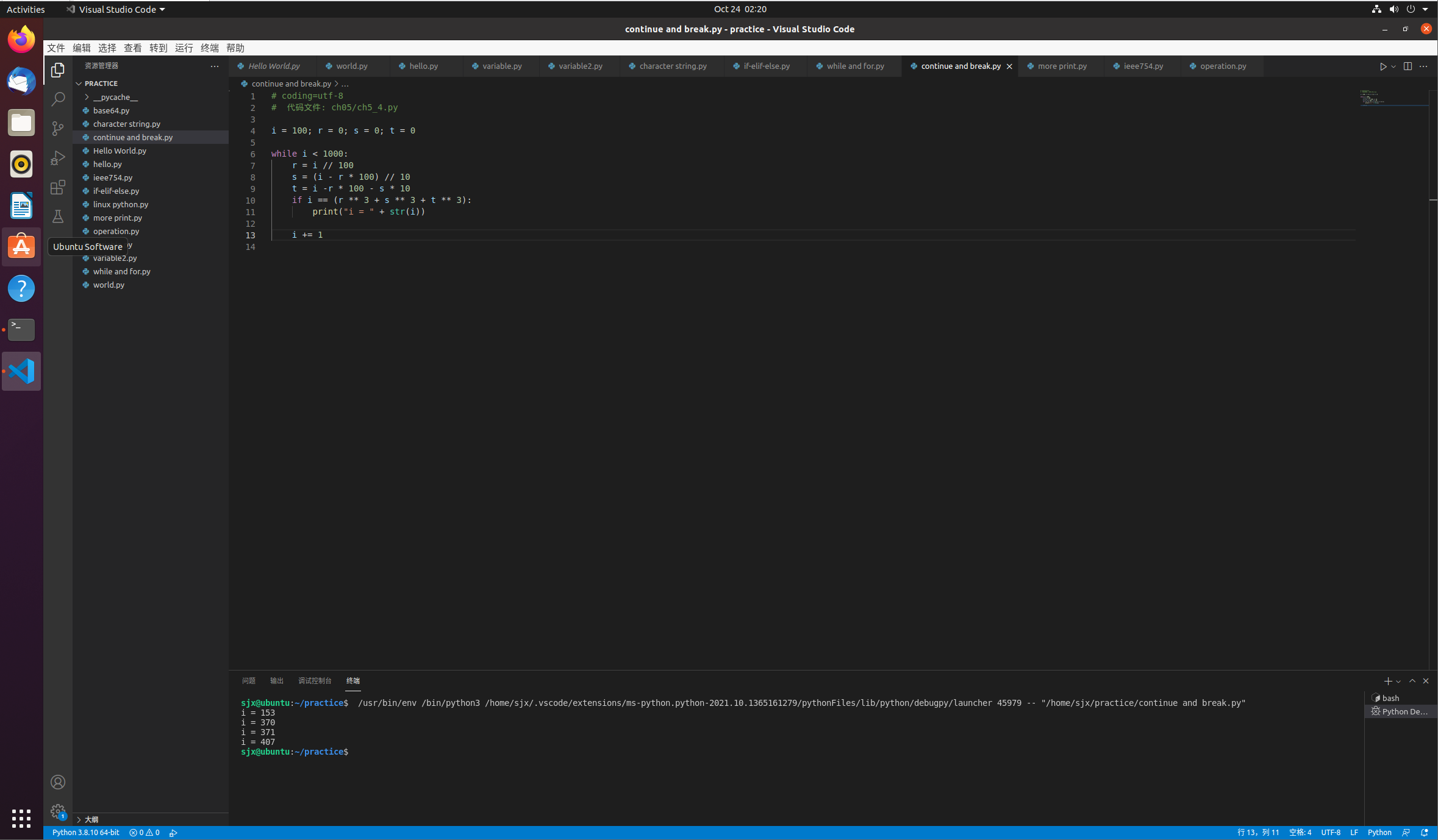
Task: Click the Accounts icon in the activity bar
Action: tap(58, 782)
